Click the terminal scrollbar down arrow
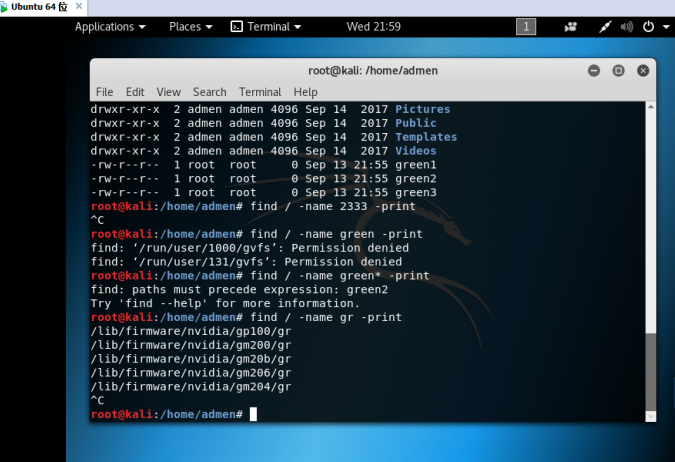Image resolution: width=675 pixels, height=462 pixels. [x=651, y=416]
